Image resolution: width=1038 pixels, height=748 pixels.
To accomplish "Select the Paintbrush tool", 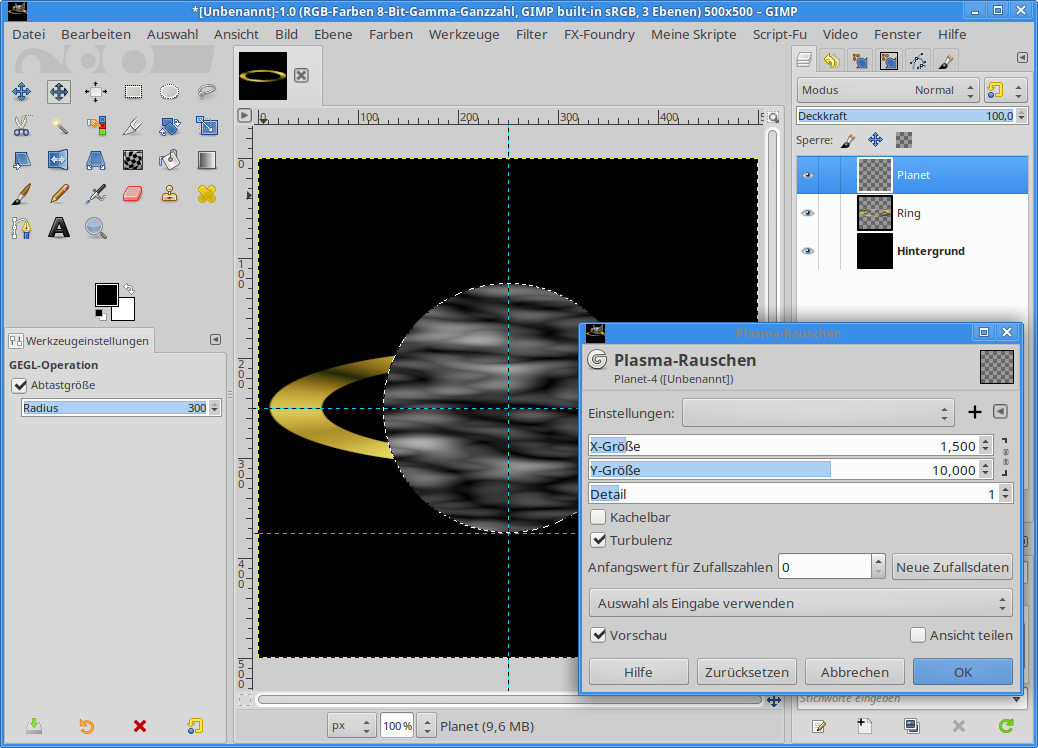I will pyautogui.click(x=21, y=193).
